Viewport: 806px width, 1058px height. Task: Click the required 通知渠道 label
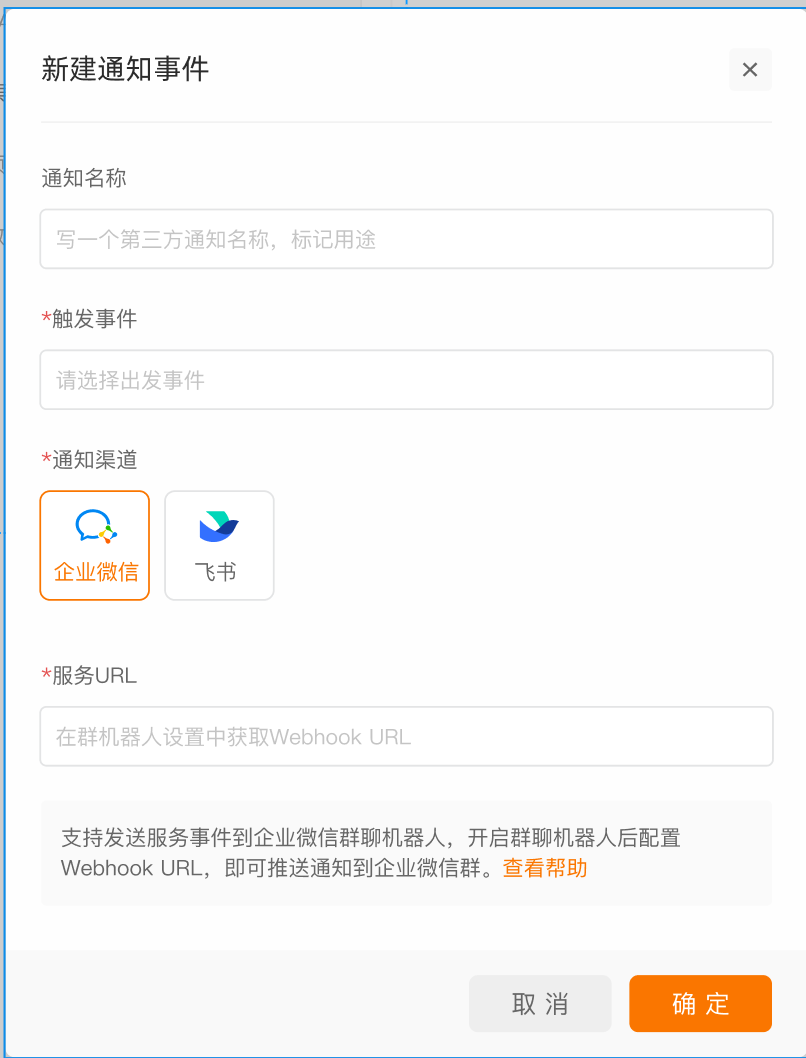point(89,460)
